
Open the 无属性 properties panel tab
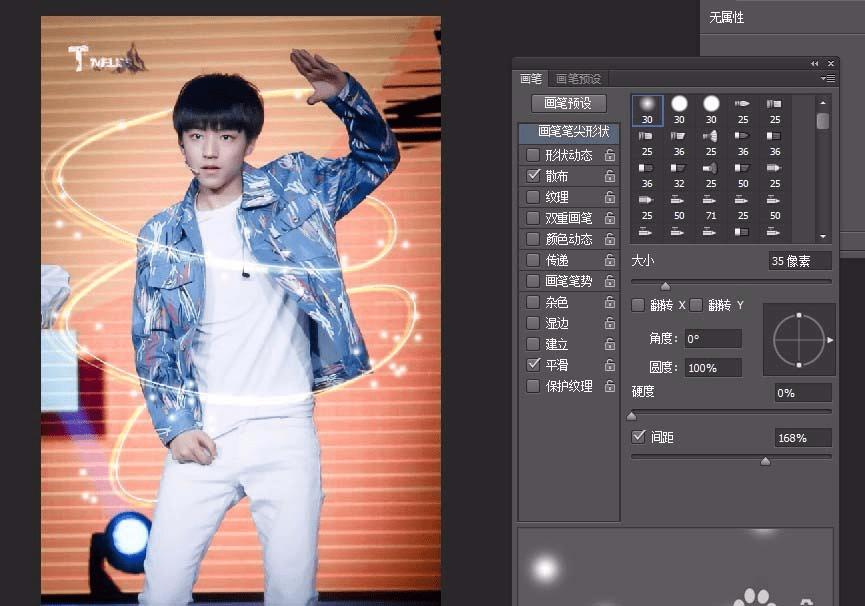pyautogui.click(x=726, y=18)
